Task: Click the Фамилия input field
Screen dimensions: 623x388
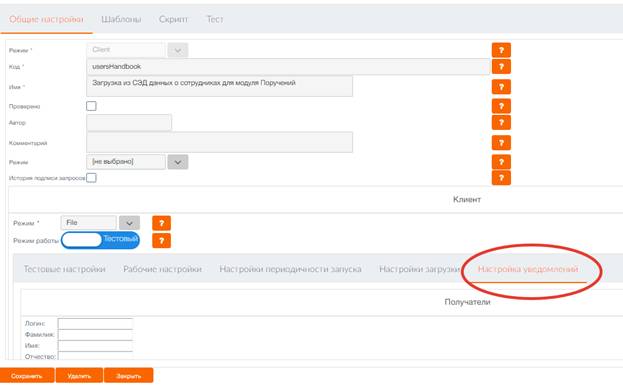Action: (95, 334)
